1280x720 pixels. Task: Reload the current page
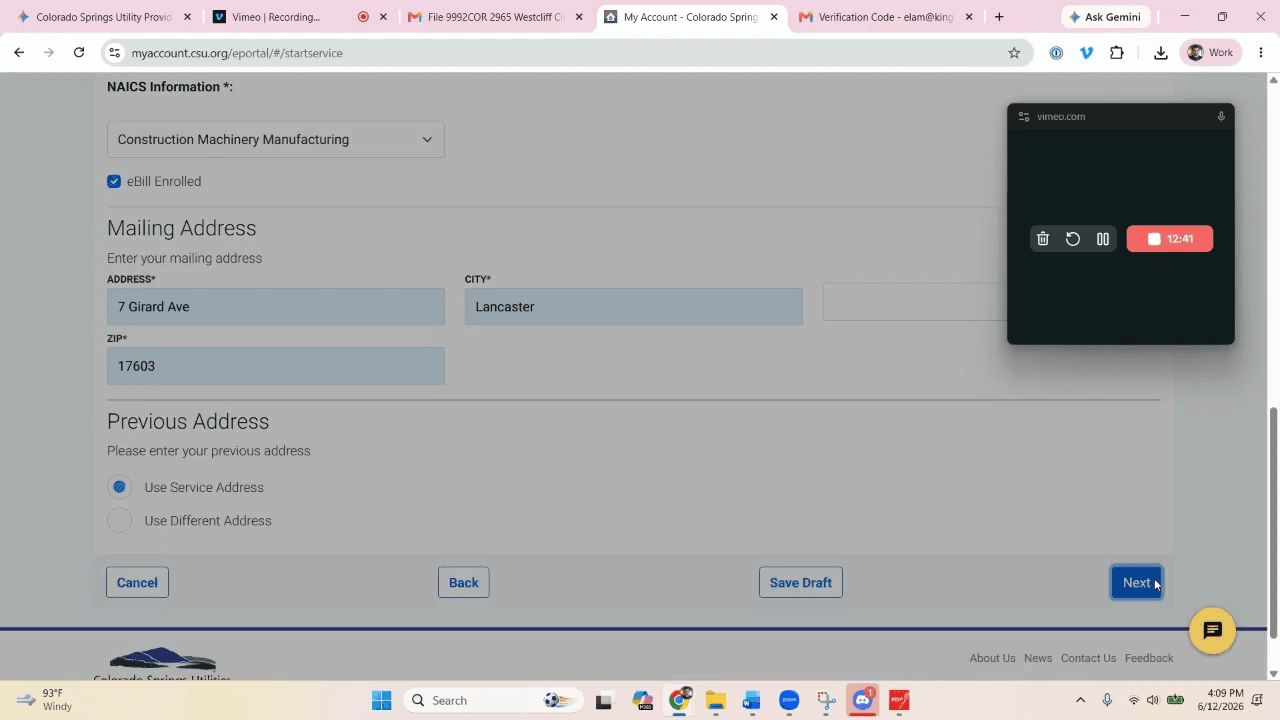point(79,53)
